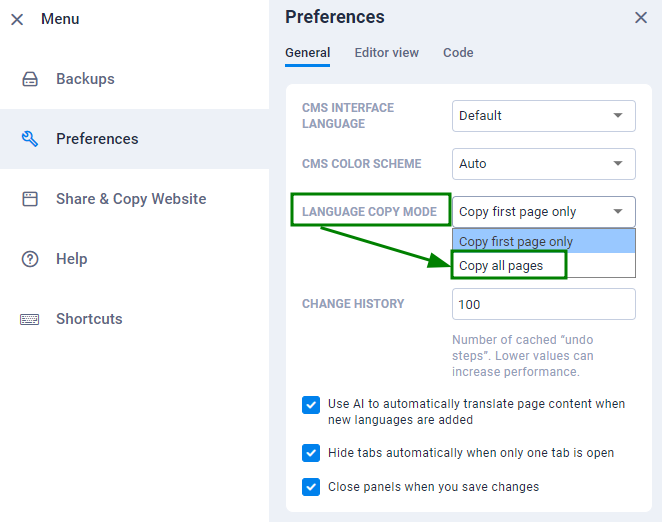The width and height of the screenshot is (662, 522).
Task: Click the Shortcuts keyboard icon
Action: (30, 319)
